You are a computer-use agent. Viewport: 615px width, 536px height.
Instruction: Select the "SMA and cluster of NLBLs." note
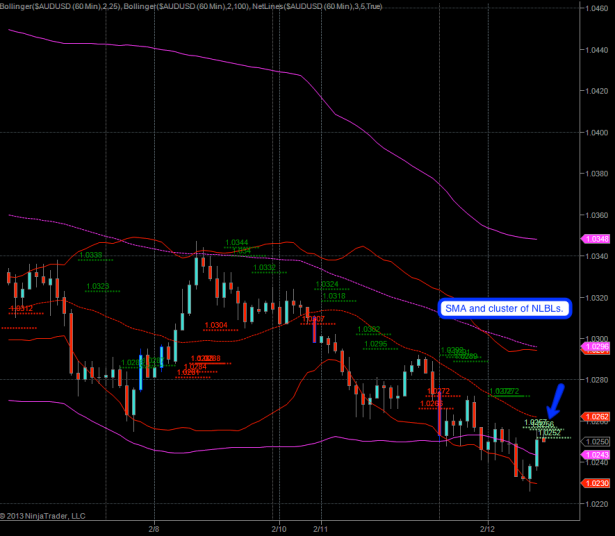point(503,309)
